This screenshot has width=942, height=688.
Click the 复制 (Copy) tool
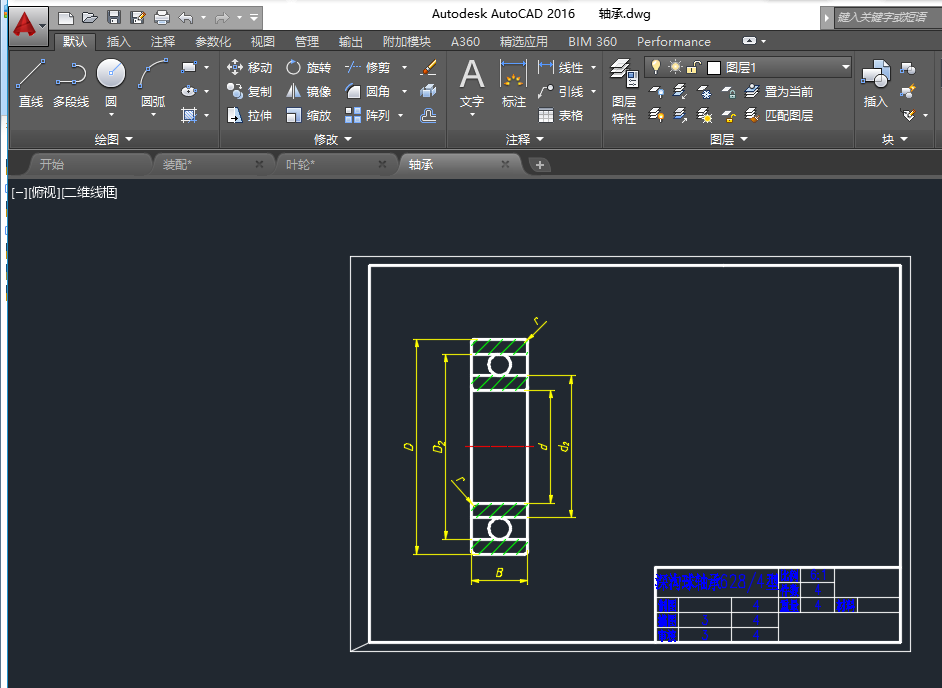point(250,91)
